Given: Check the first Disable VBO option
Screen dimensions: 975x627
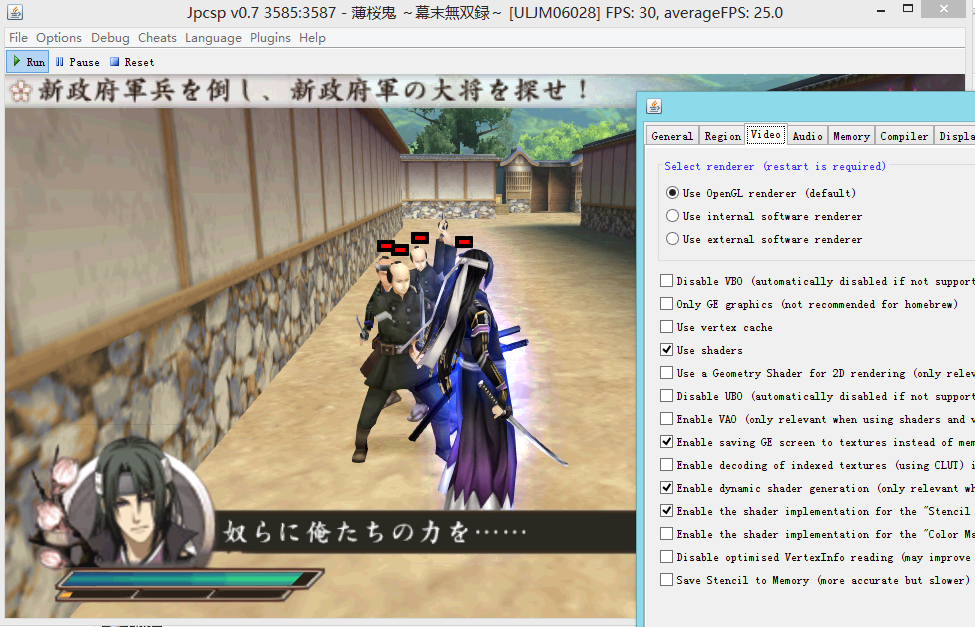Looking at the screenshot, I should [667, 281].
